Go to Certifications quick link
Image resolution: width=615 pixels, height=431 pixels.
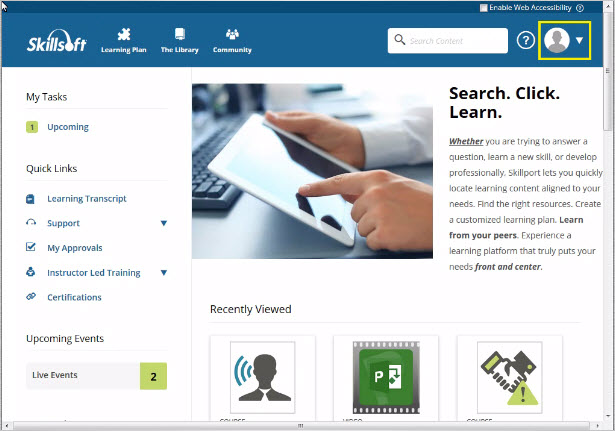[74, 297]
